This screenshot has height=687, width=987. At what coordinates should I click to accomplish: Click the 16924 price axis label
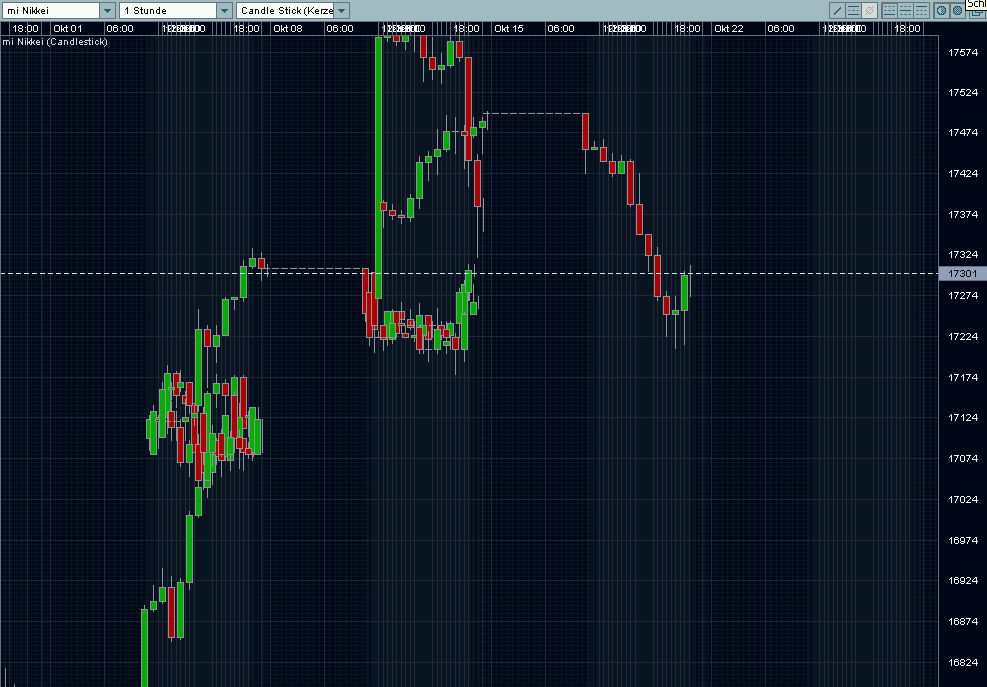(x=963, y=581)
